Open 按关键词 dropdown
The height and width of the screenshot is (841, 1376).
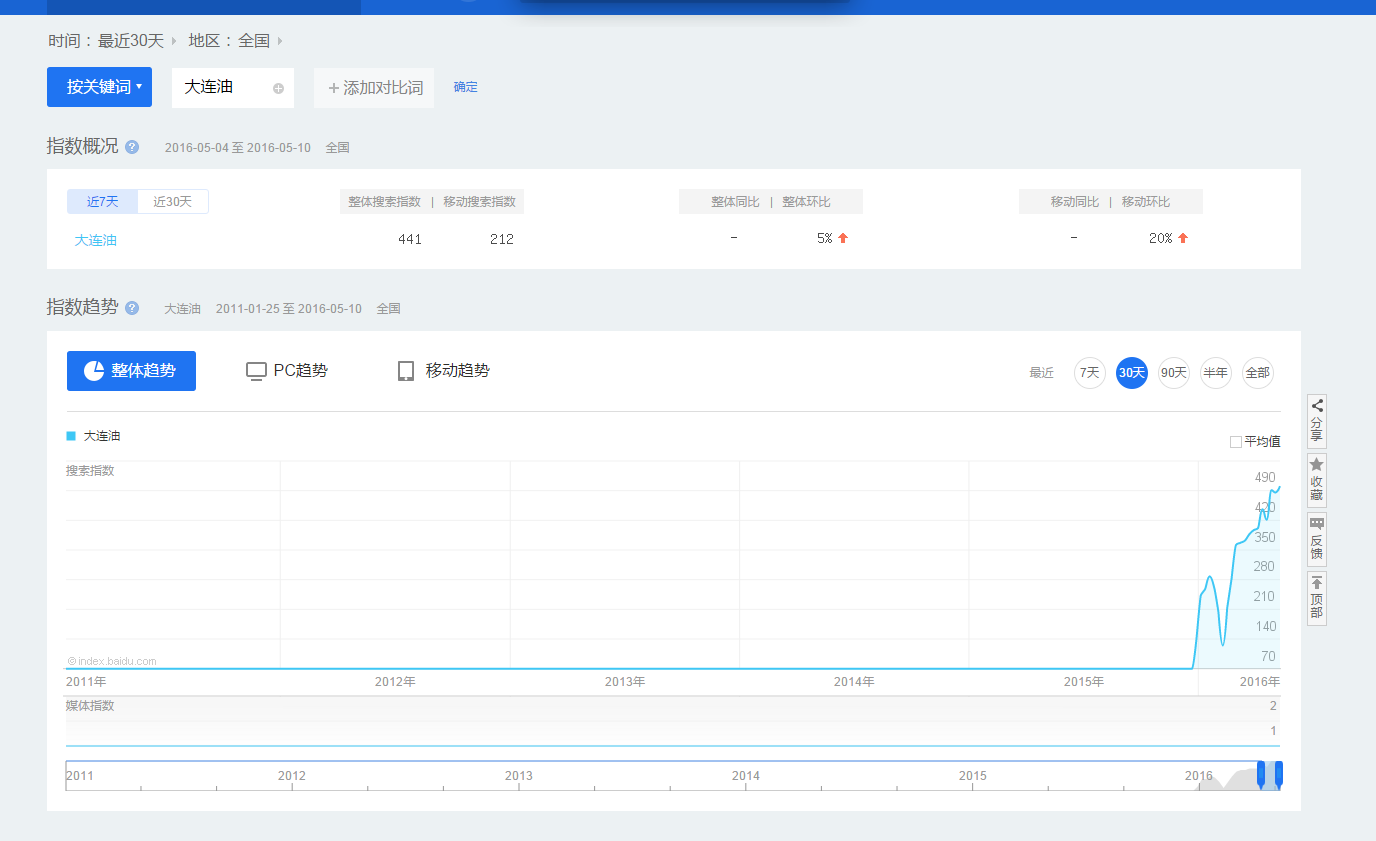click(99, 87)
